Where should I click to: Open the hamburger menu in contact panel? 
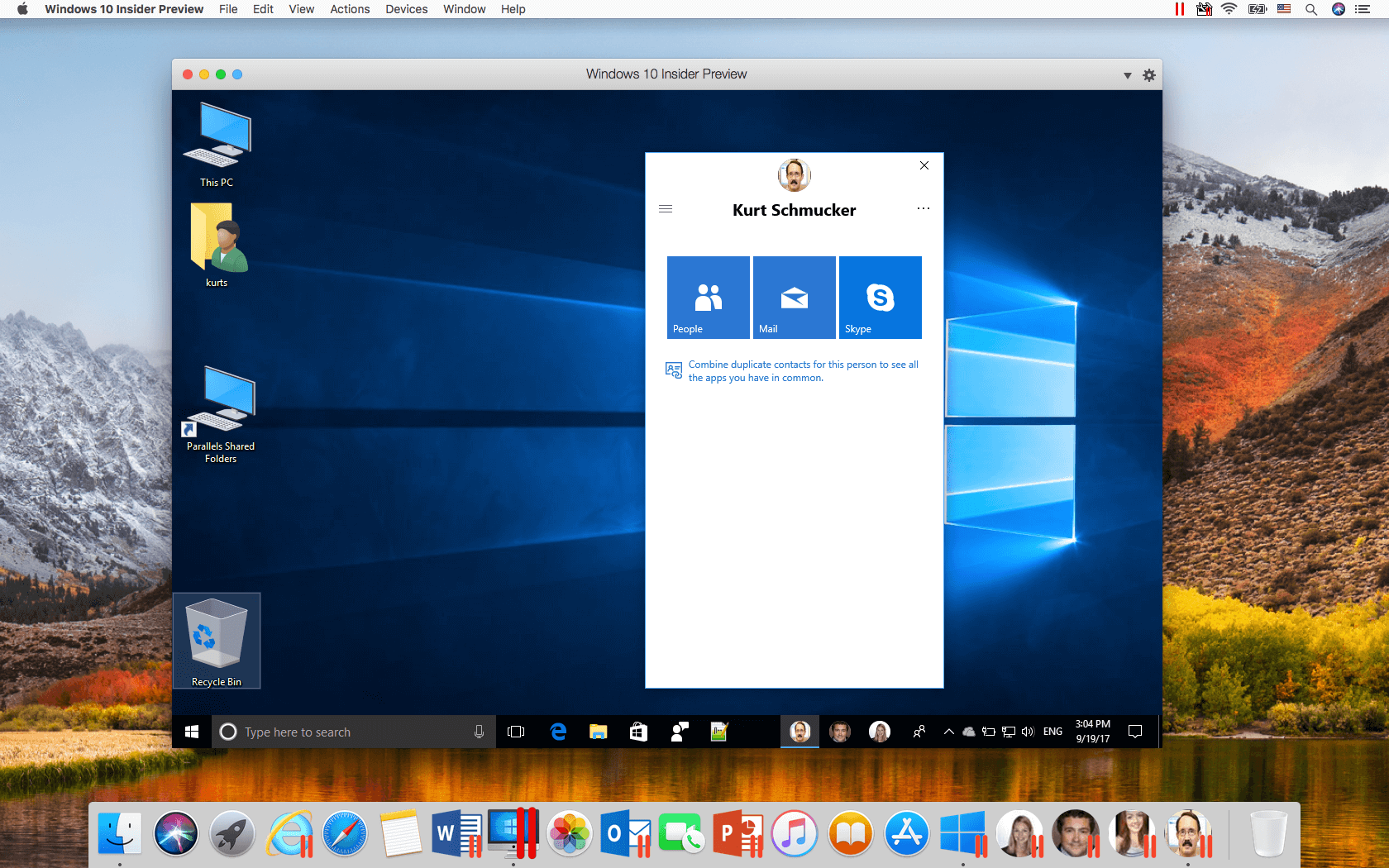point(666,209)
